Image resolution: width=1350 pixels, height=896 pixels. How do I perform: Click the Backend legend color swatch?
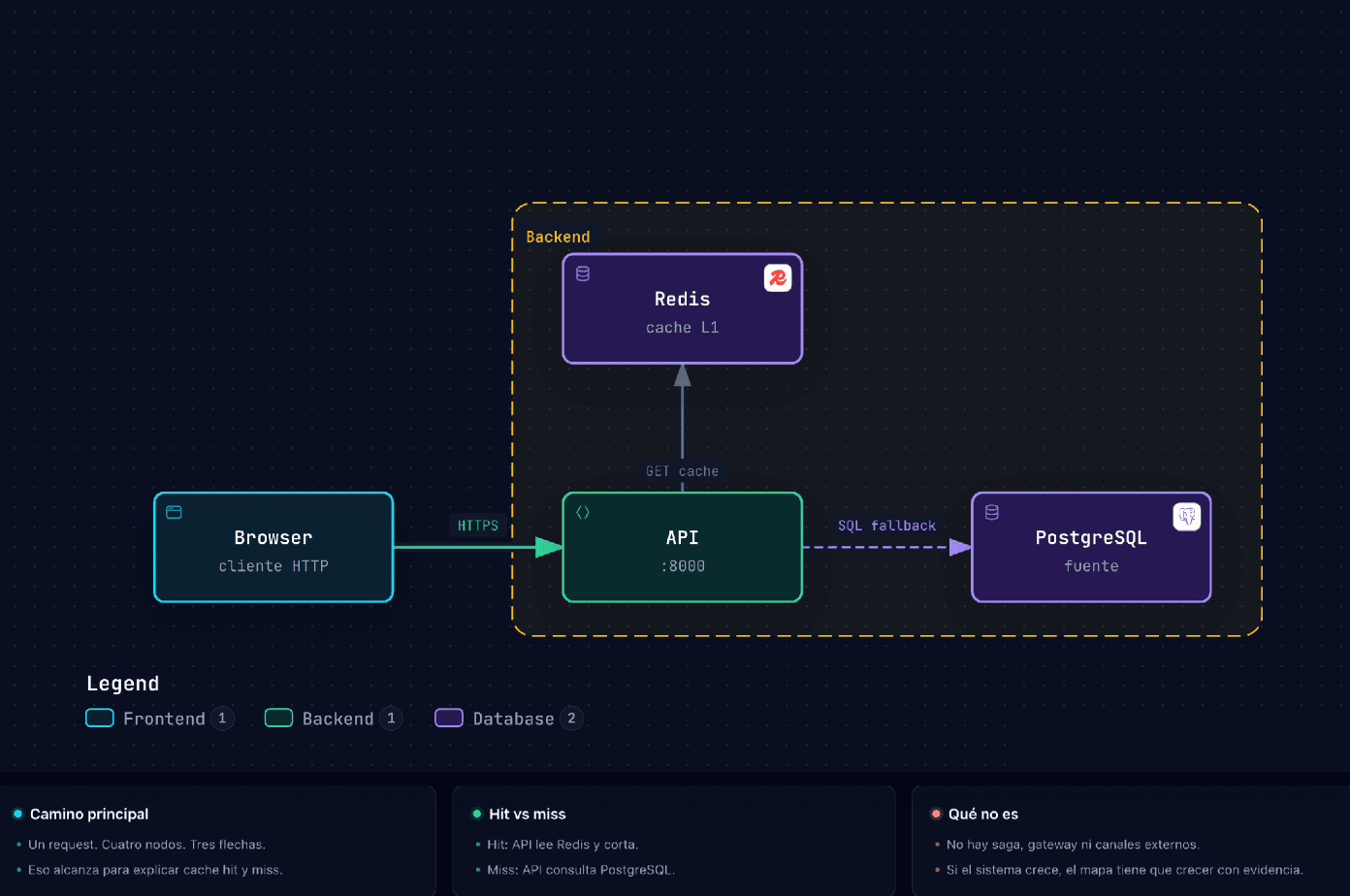tap(279, 719)
